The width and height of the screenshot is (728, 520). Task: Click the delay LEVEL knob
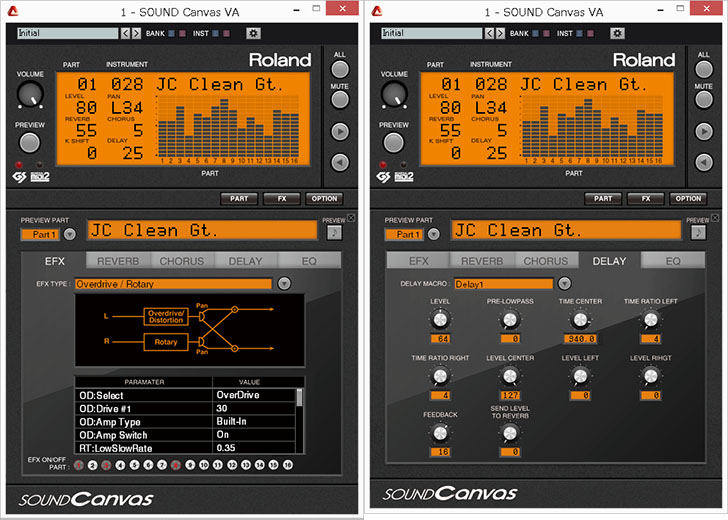pyautogui.click(x=440, y=319)
